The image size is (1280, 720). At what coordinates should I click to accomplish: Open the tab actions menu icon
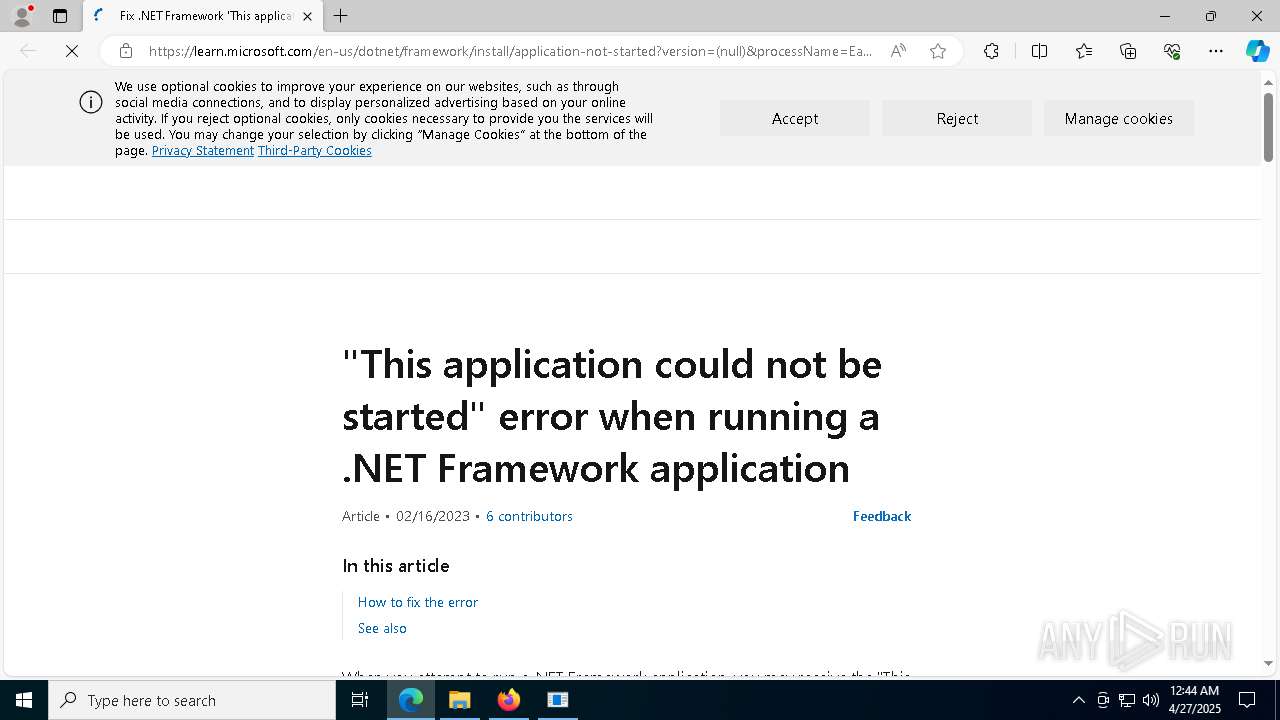(x=60, y=16)
